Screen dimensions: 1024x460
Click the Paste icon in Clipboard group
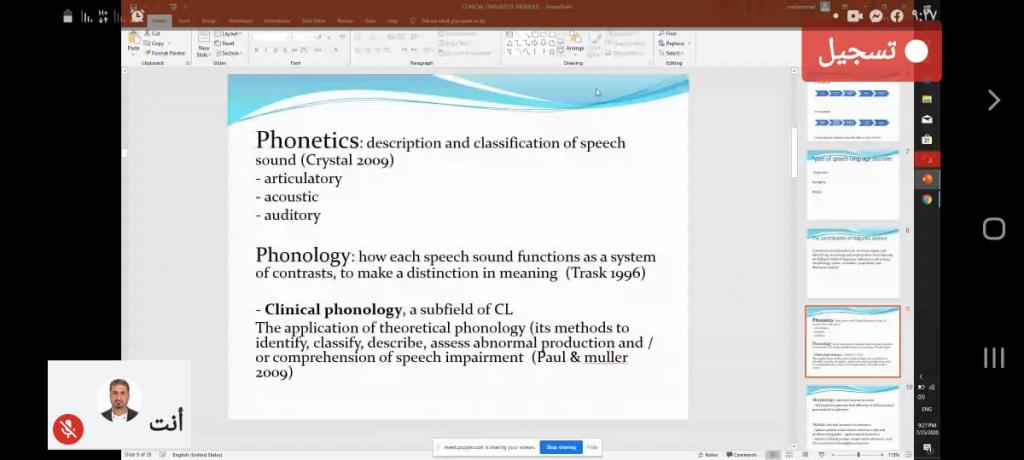(133, 41)
